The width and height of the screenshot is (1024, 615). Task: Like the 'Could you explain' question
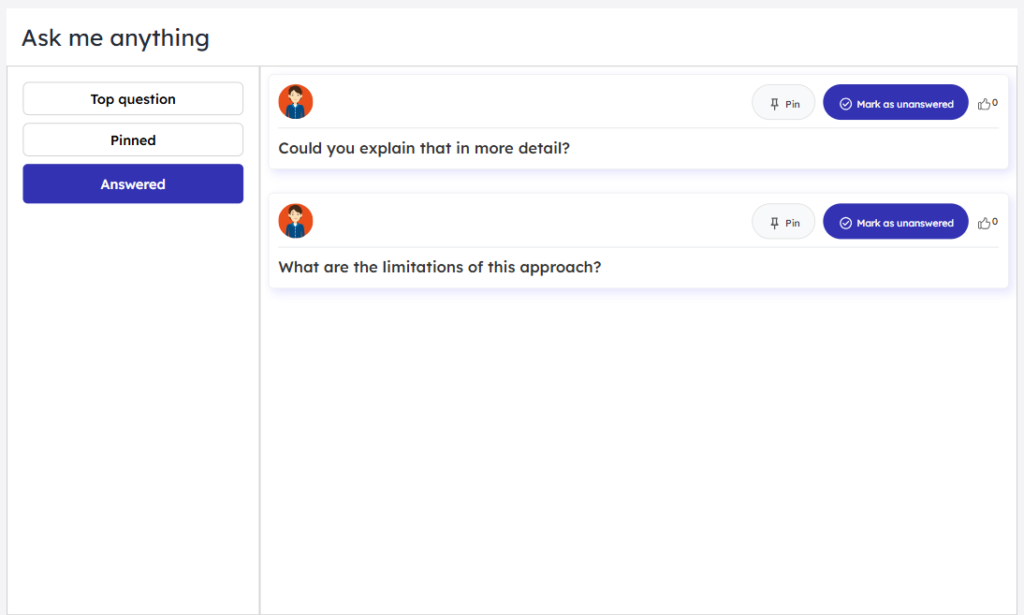984,104
